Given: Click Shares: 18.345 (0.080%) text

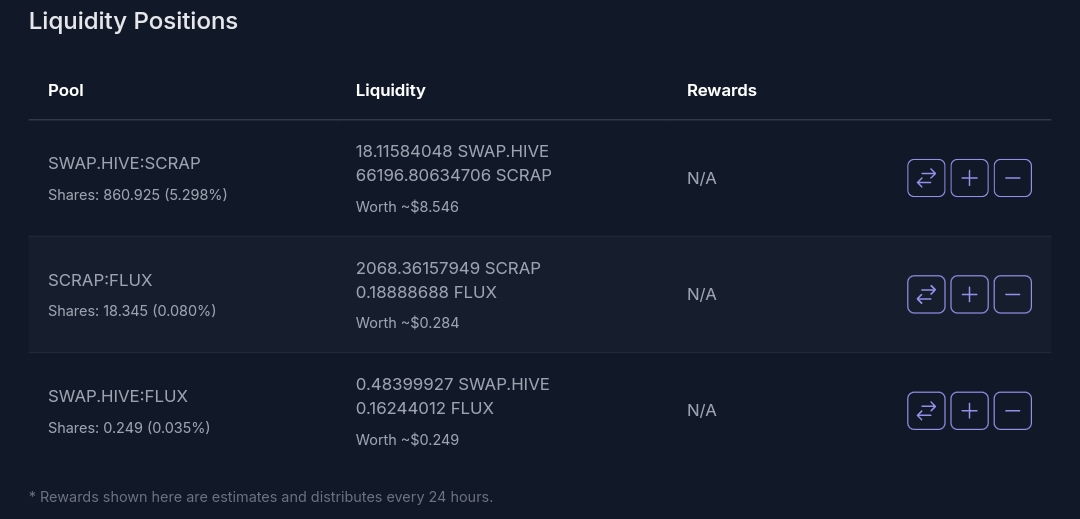Looking at the screenshot, I should pyautogui.click(x=132, y=311).
